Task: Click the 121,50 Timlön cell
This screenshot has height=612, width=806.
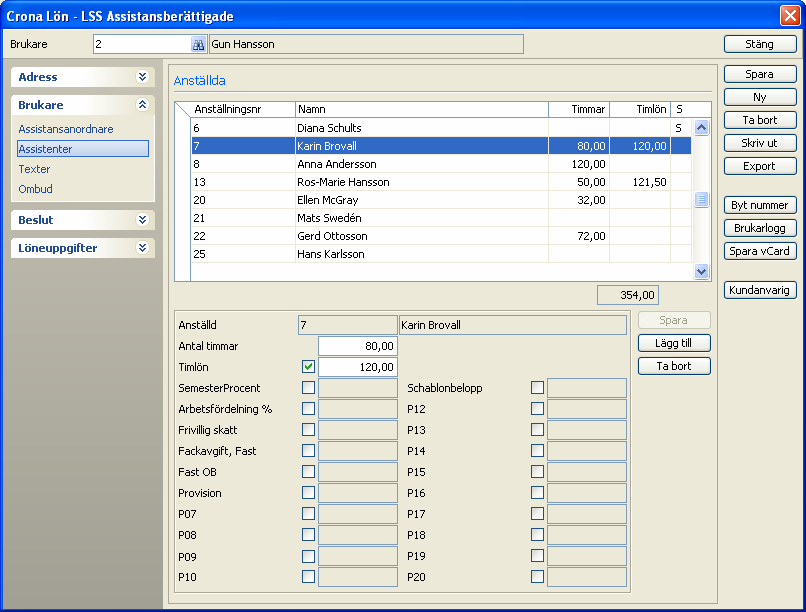Action: point(640,182)
